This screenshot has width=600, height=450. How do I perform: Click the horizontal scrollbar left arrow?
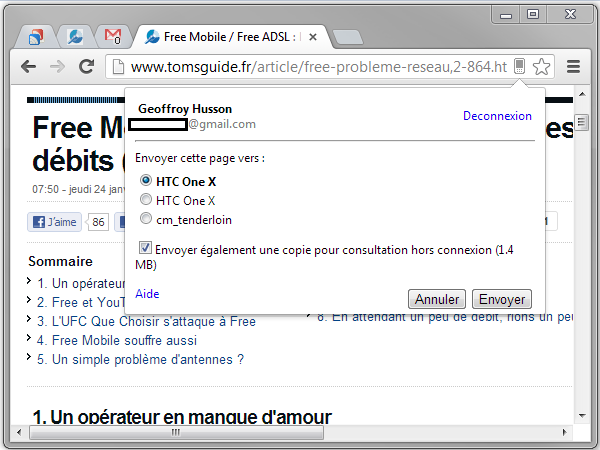pyautogui.click(x=19, y=433)
